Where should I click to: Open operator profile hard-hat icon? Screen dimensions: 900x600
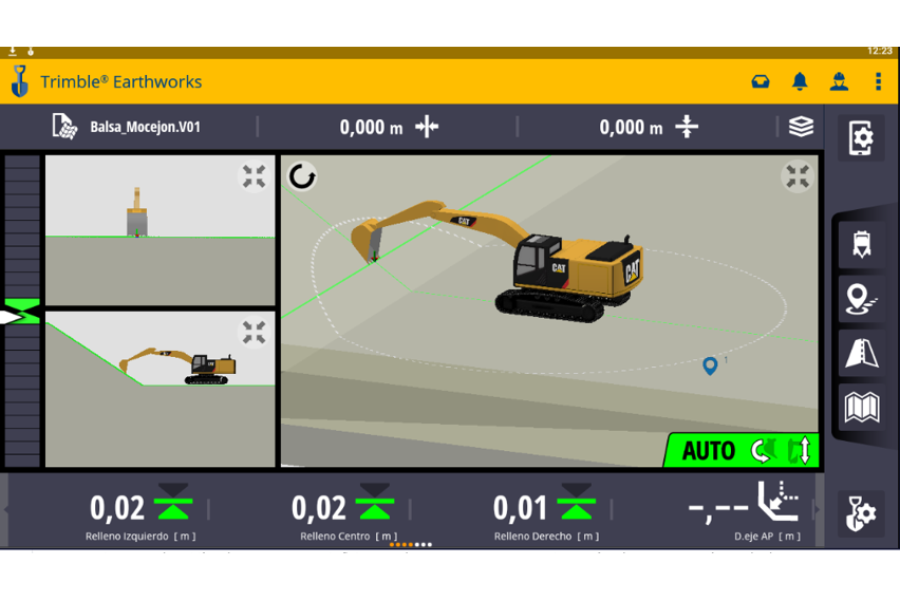[x=839, y=82]
